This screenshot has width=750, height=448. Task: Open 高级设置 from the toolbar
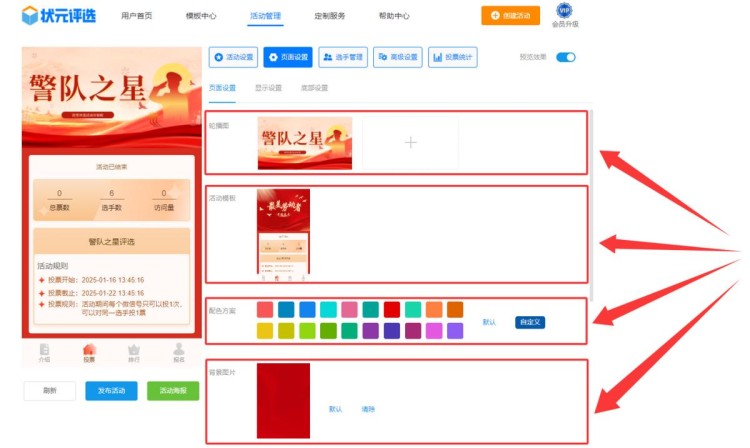click(x=398, y=58)
